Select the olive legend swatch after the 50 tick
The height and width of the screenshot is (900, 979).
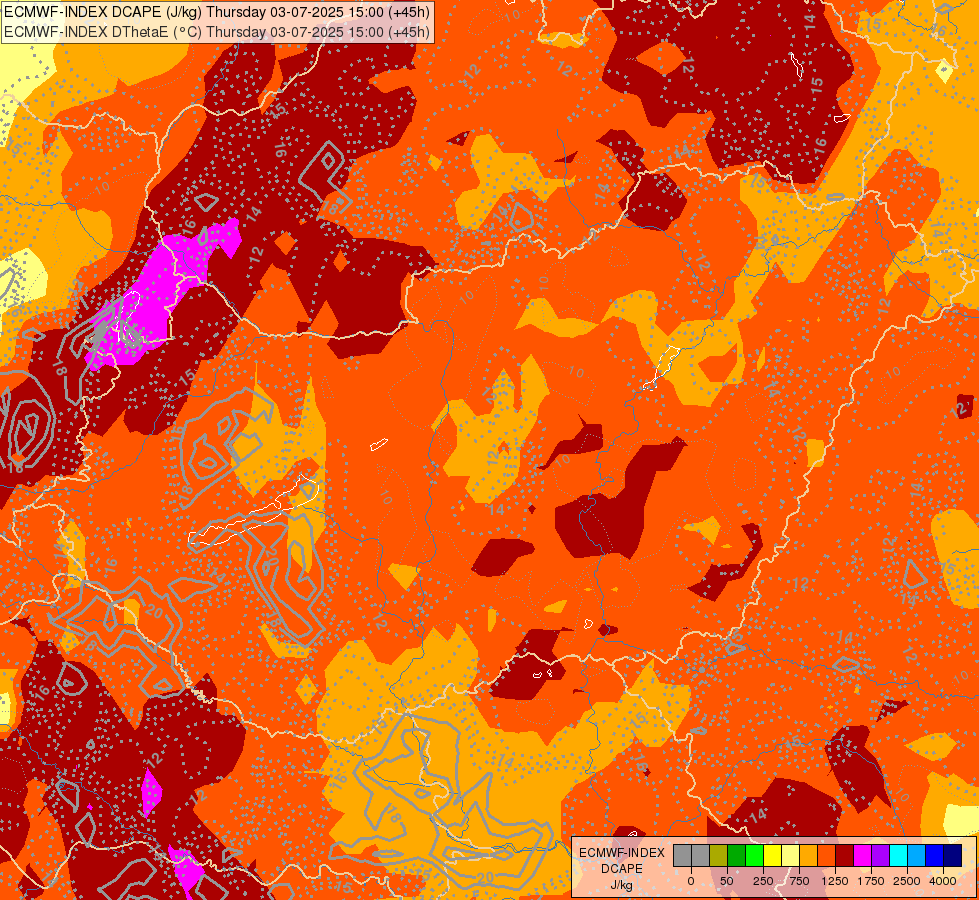(719, 855)
